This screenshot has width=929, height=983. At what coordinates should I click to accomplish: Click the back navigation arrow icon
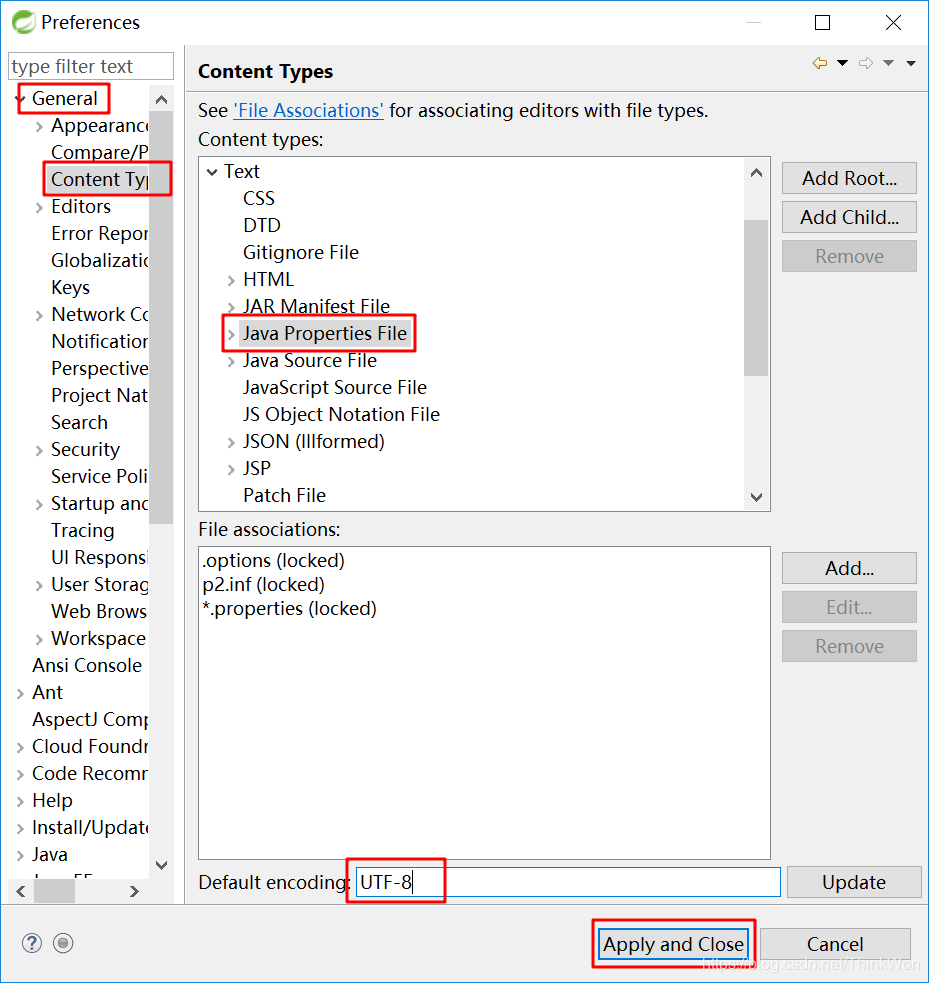pyautogui.click(x=820, y=63)
